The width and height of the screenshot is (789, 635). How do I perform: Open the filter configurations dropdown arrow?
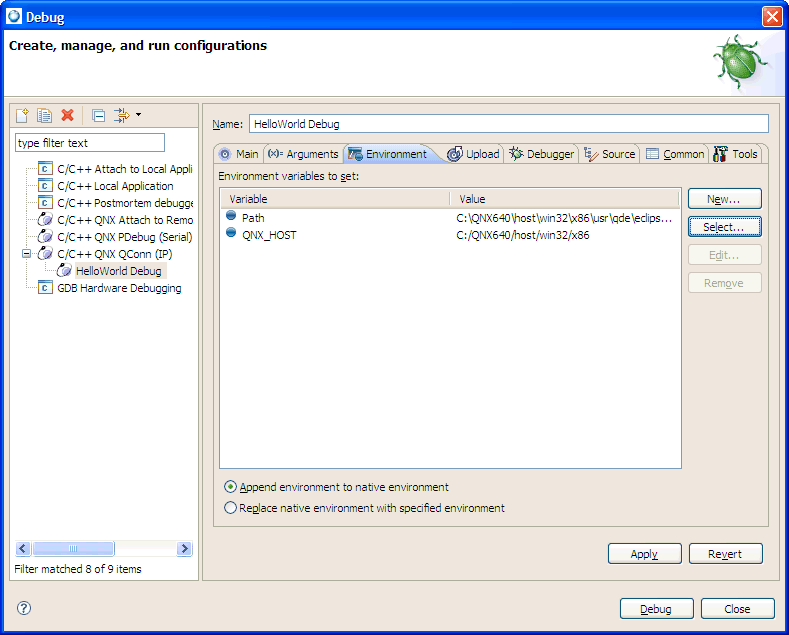pos(138,115)
